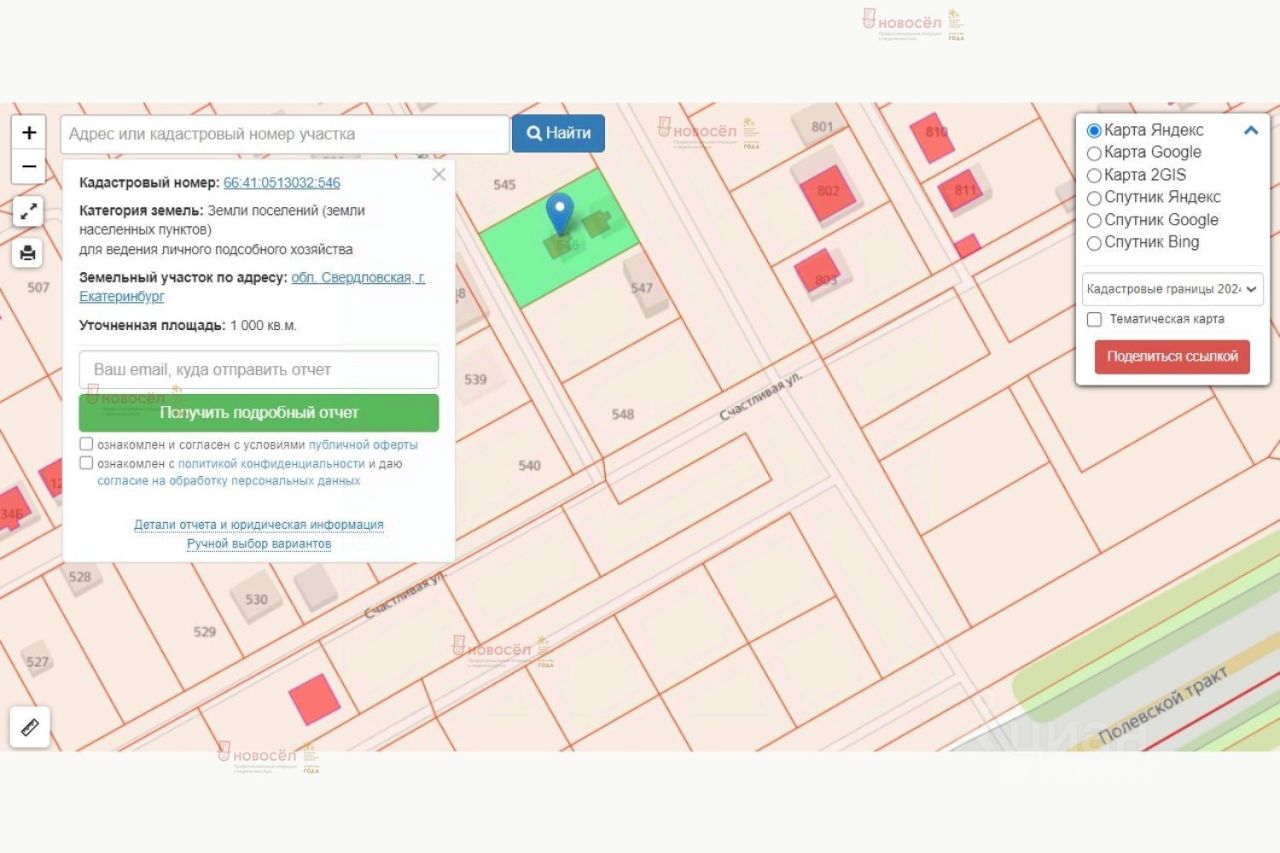Click parcel labeled 801 on map
The image size is (1280, 853).
point(822,127)
